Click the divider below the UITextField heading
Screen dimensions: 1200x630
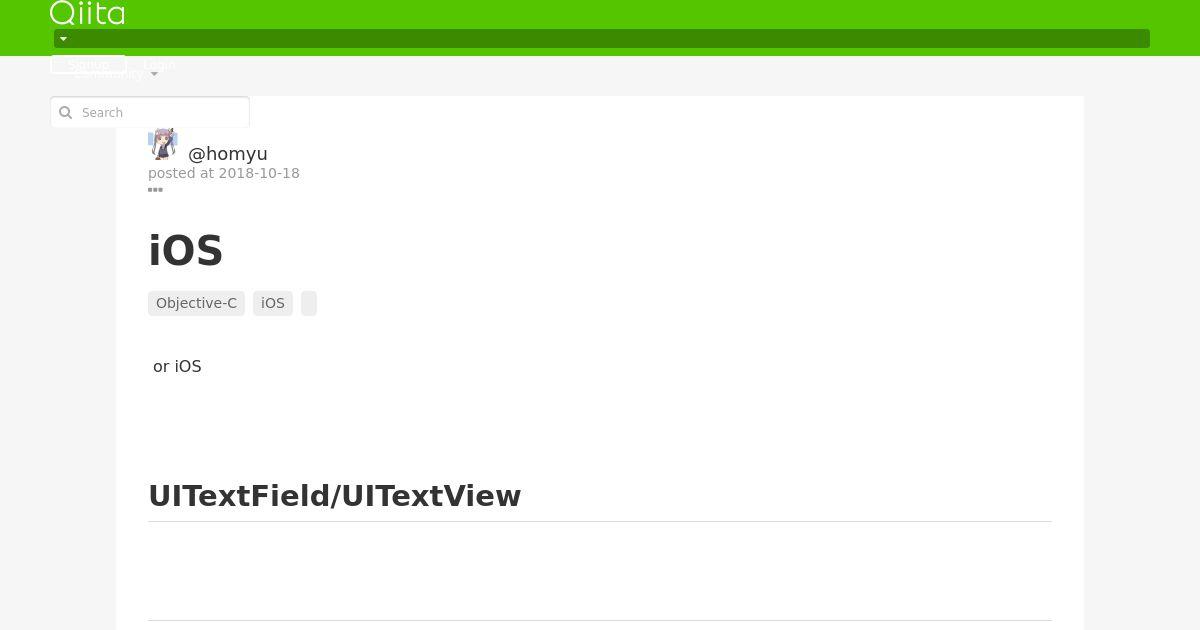tap(600, 521)
